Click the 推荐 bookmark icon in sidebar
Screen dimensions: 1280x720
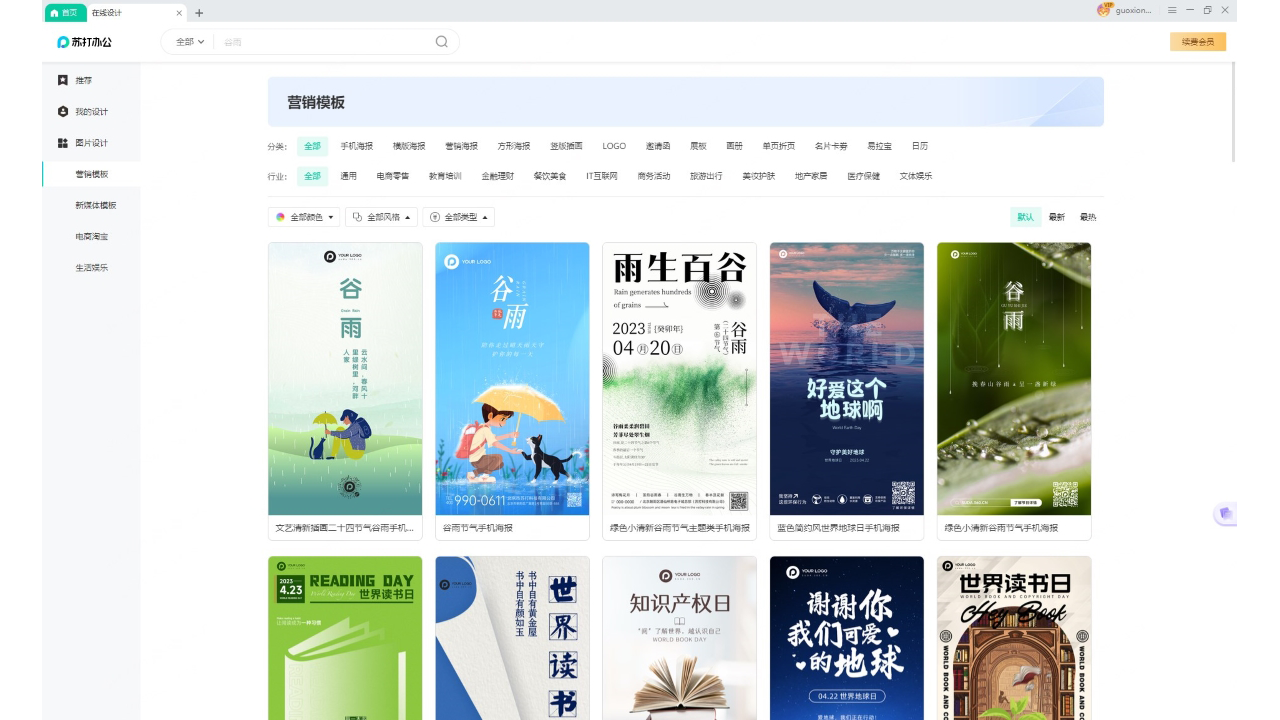coord(63,80)
